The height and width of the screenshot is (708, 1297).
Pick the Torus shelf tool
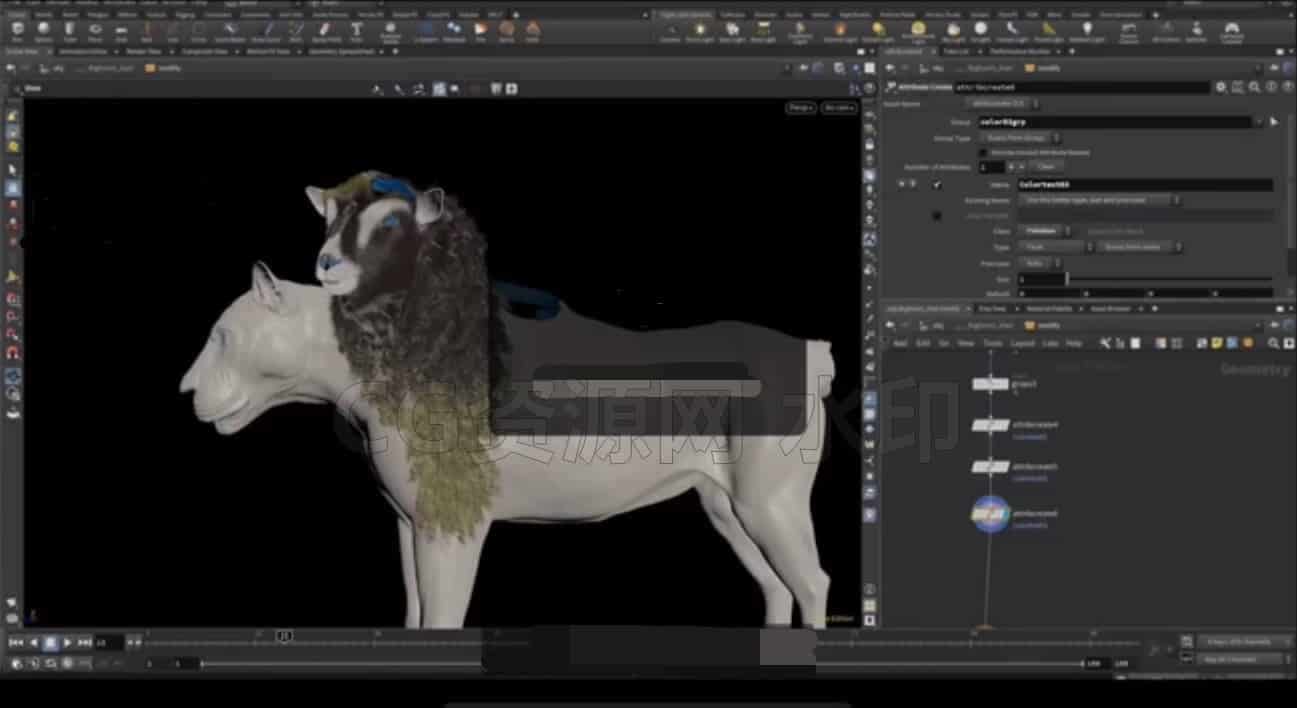pos(95,31)
